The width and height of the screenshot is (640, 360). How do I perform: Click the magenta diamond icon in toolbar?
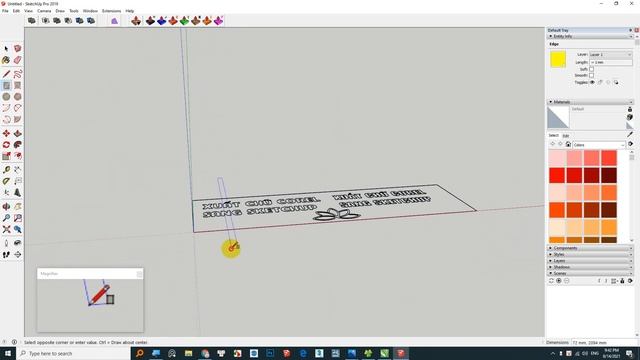[218, 21]
